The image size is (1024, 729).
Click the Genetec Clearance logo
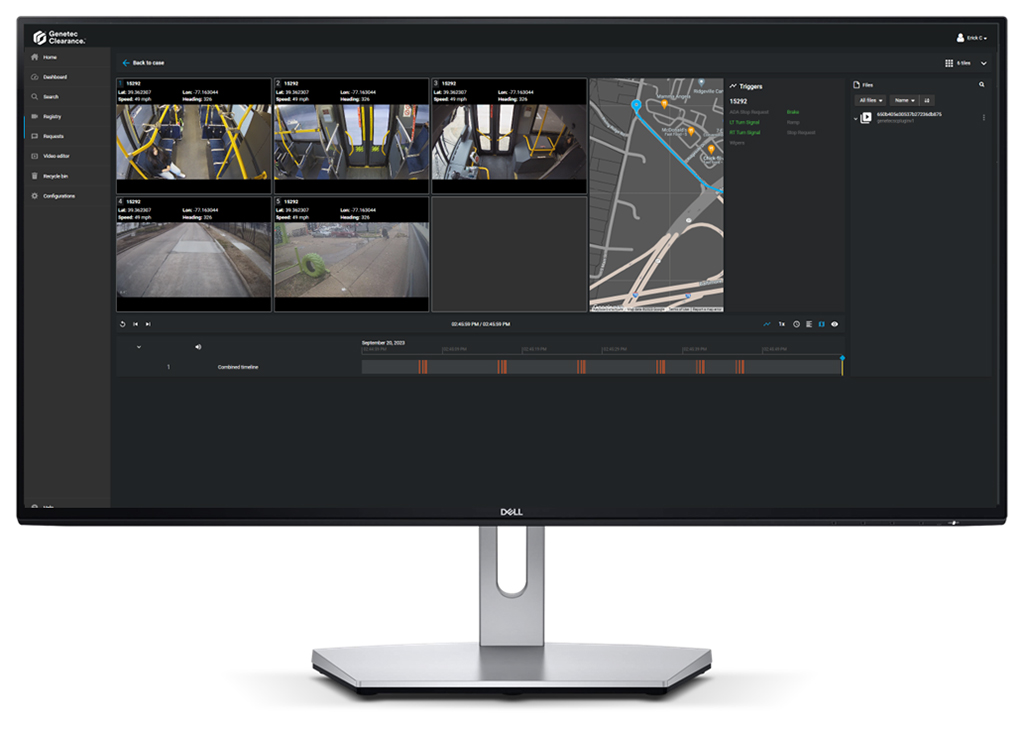[x=59, y=37]
